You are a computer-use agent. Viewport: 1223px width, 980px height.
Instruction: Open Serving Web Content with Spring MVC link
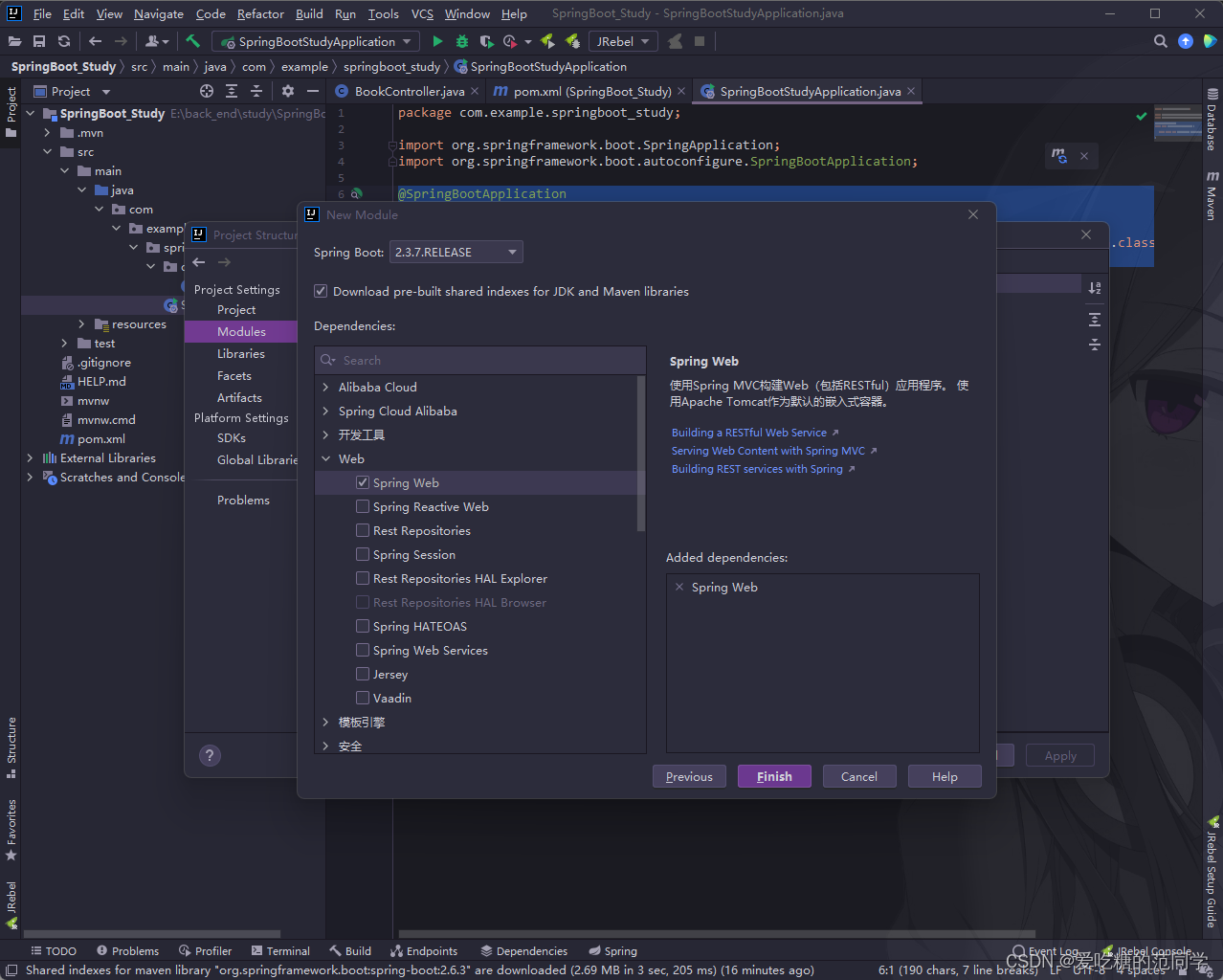click(x=768, y=451)
